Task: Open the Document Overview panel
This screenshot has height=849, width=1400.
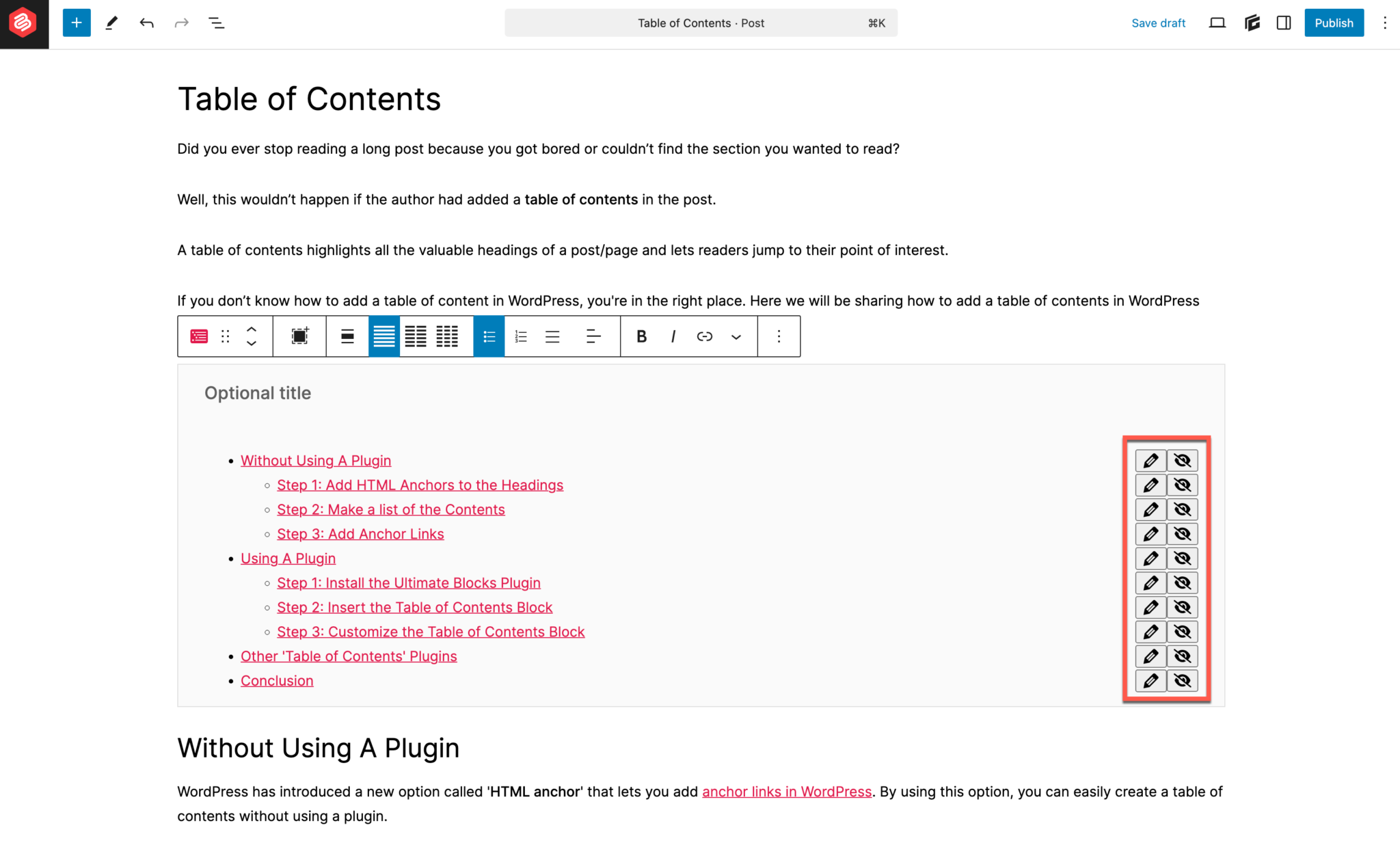Action: (216, 23)
